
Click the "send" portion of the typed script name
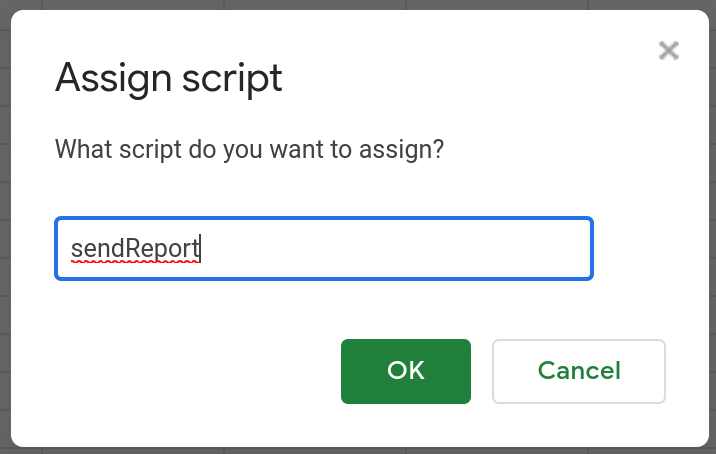click(97, 249)
